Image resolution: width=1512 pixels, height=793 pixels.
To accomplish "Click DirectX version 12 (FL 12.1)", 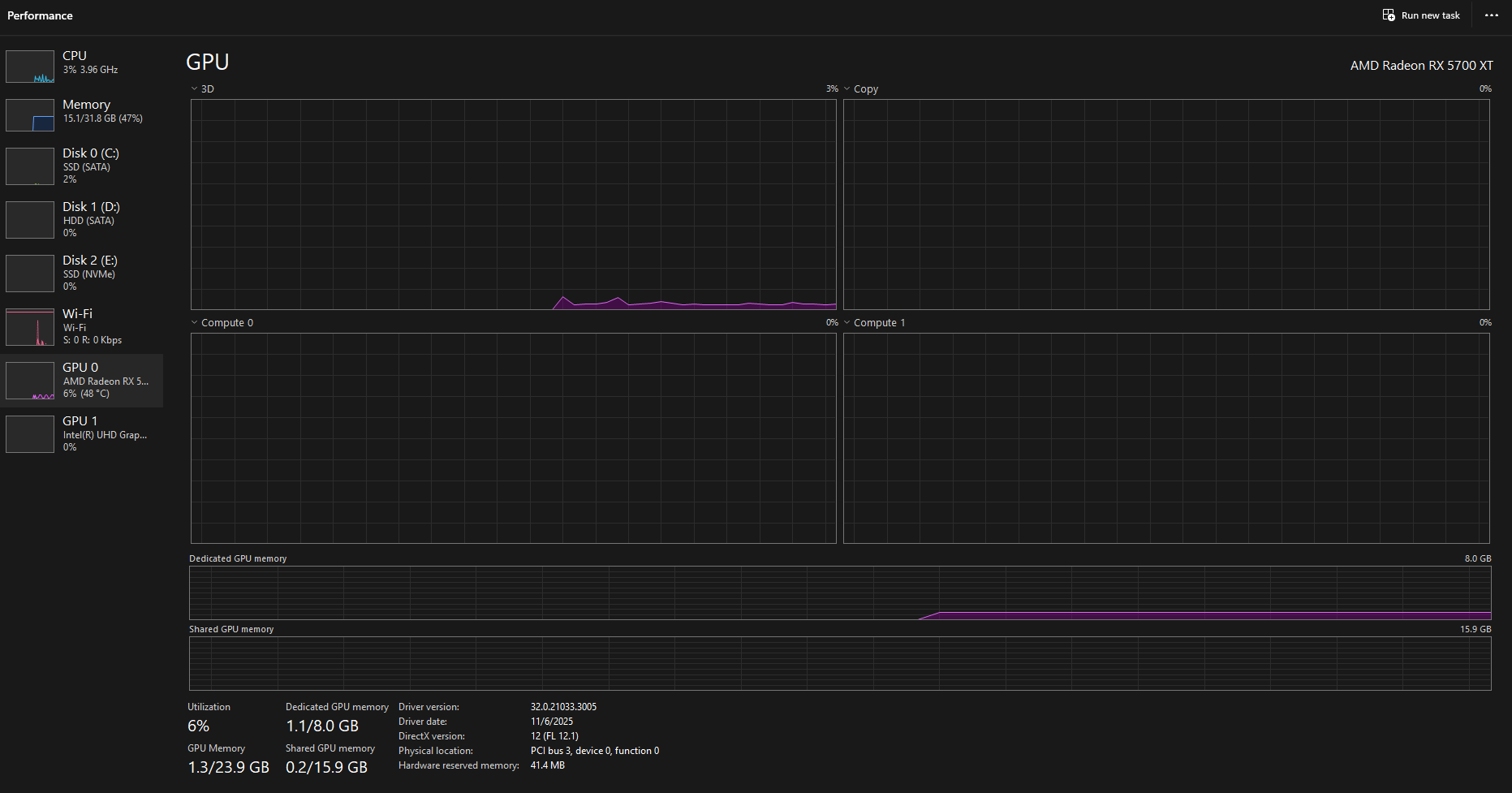I will click(x=554, y=736).
